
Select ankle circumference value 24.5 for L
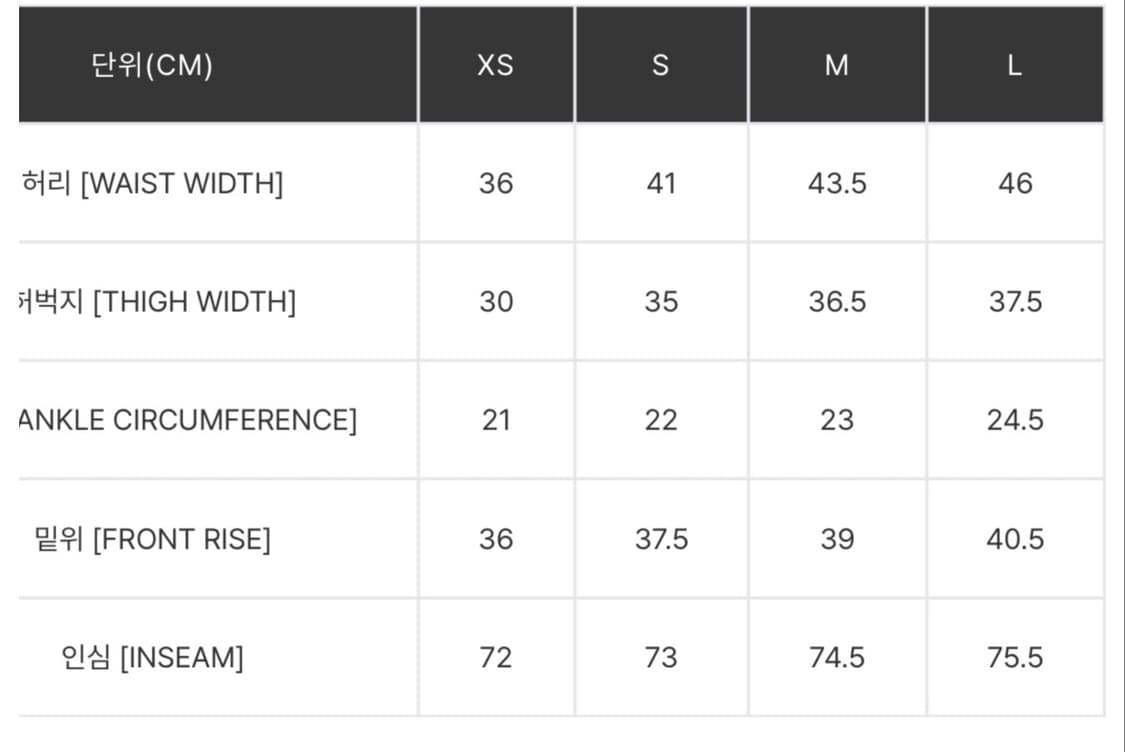point(1015,420)
